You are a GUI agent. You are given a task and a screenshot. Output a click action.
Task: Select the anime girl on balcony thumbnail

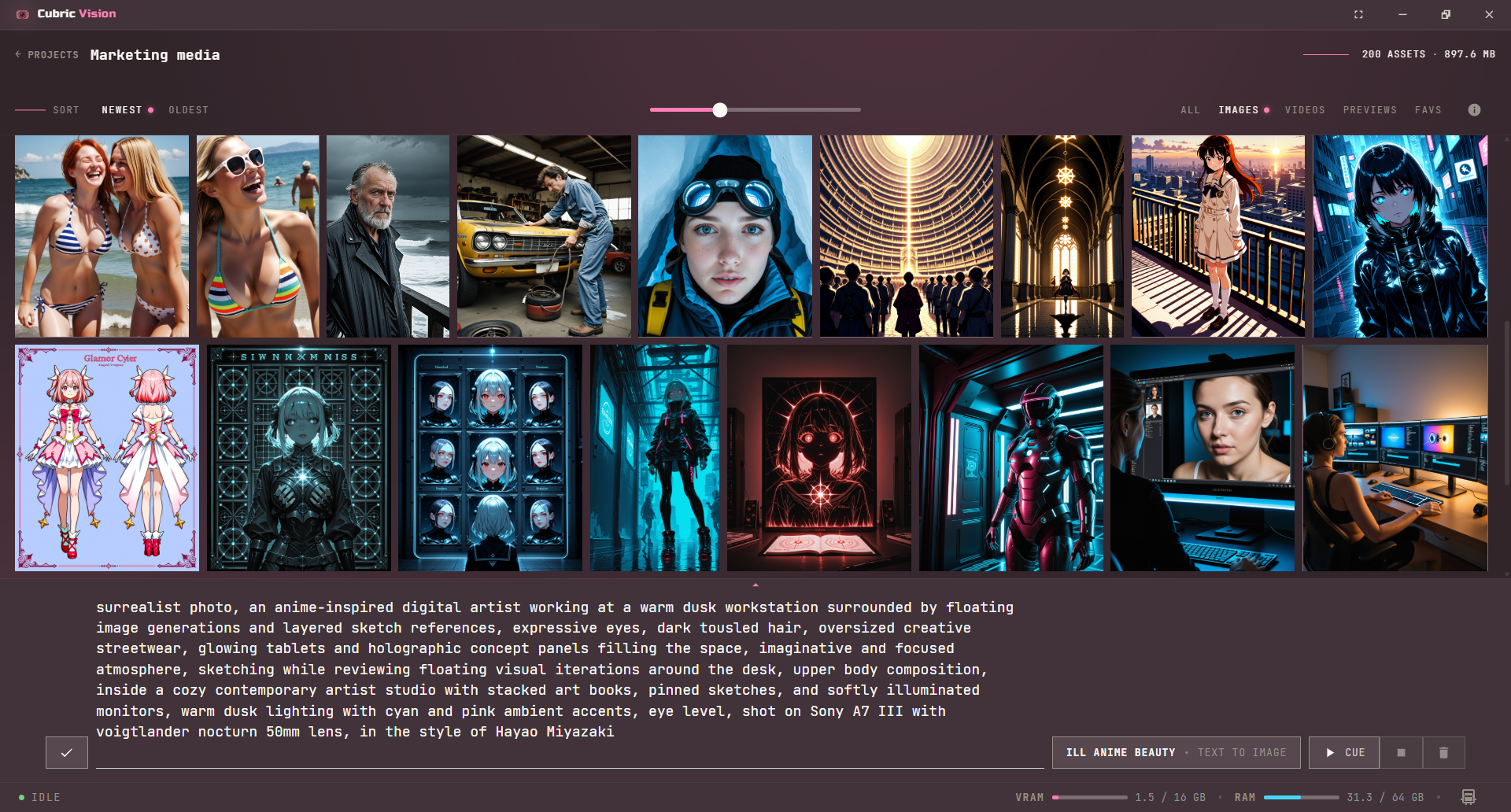pyautogui.click(x=1218, y=236)
